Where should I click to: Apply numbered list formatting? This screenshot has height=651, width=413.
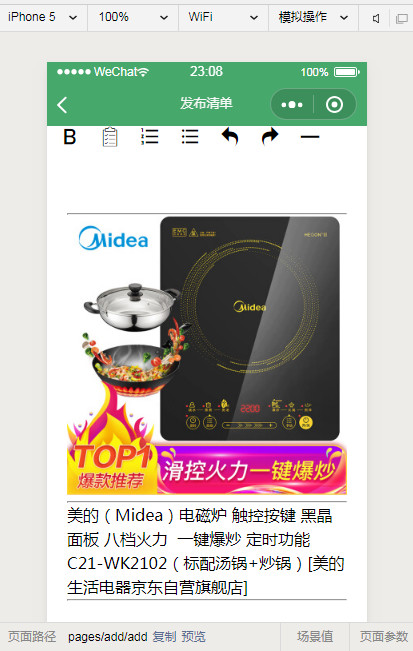point(150,137)
